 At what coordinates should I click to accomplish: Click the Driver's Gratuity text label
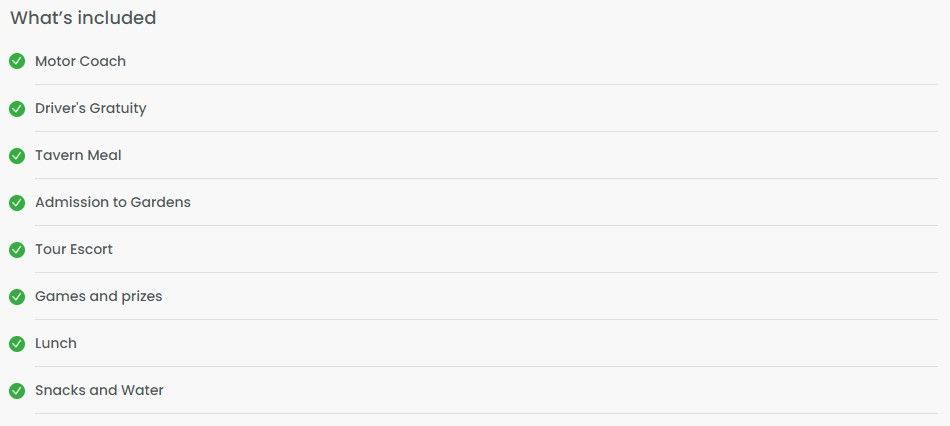click(x=91, y=108)
